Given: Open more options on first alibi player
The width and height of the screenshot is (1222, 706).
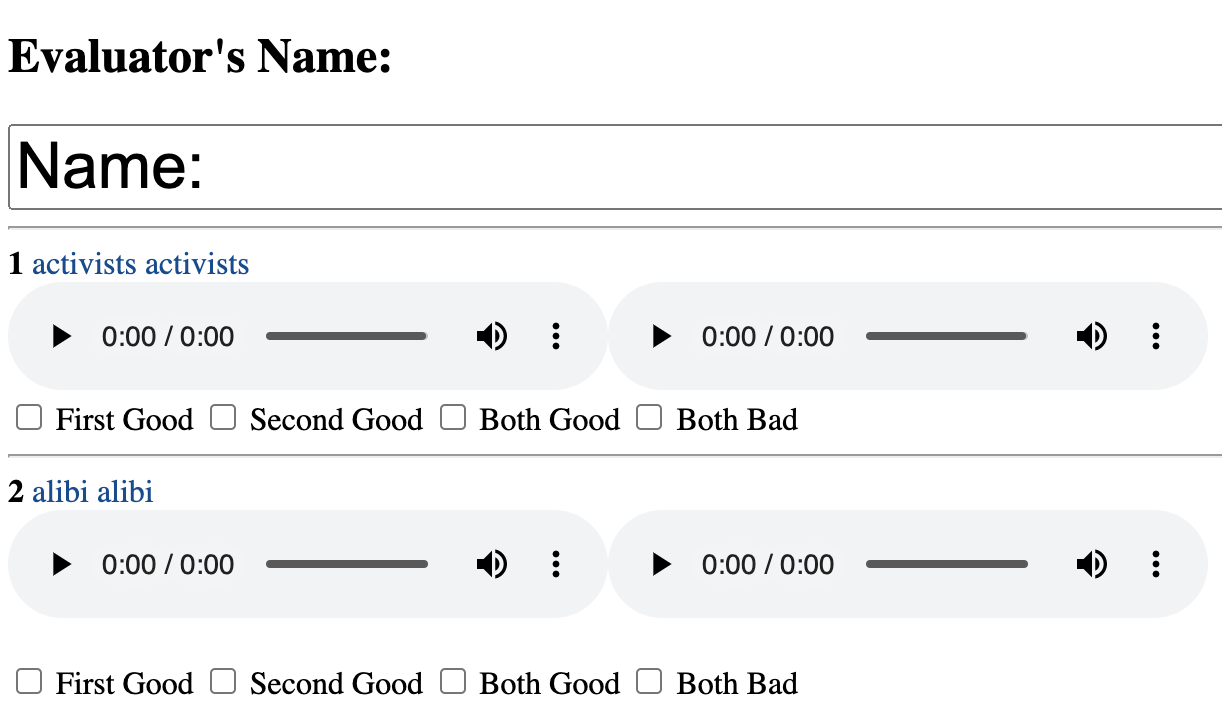Looking at the screenshot, I should click(556, 565).
